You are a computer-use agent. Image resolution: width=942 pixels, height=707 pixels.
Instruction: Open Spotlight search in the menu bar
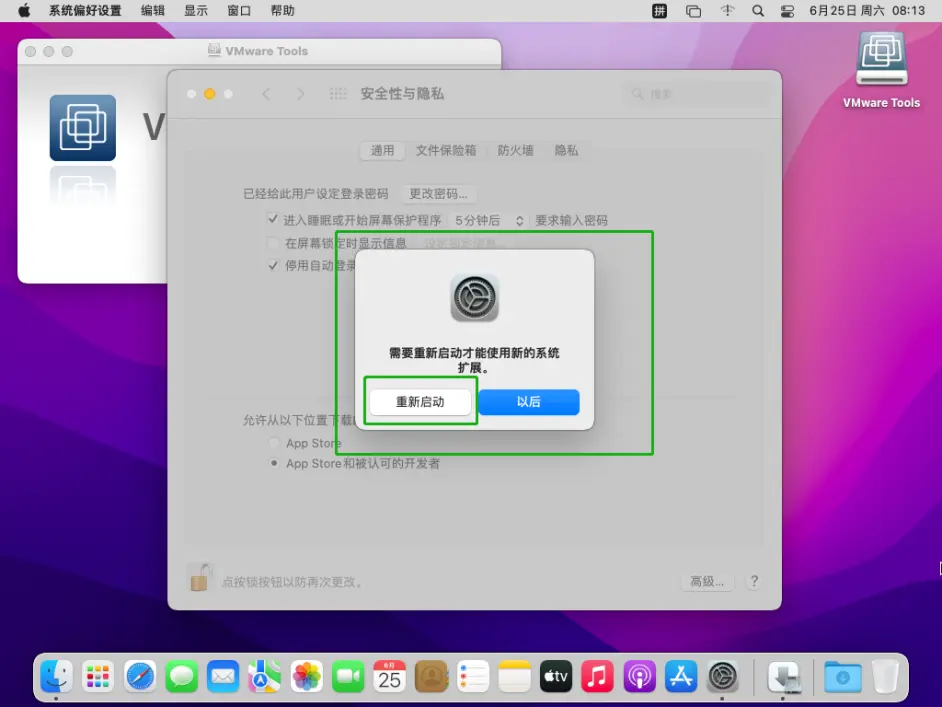(758, 11)
